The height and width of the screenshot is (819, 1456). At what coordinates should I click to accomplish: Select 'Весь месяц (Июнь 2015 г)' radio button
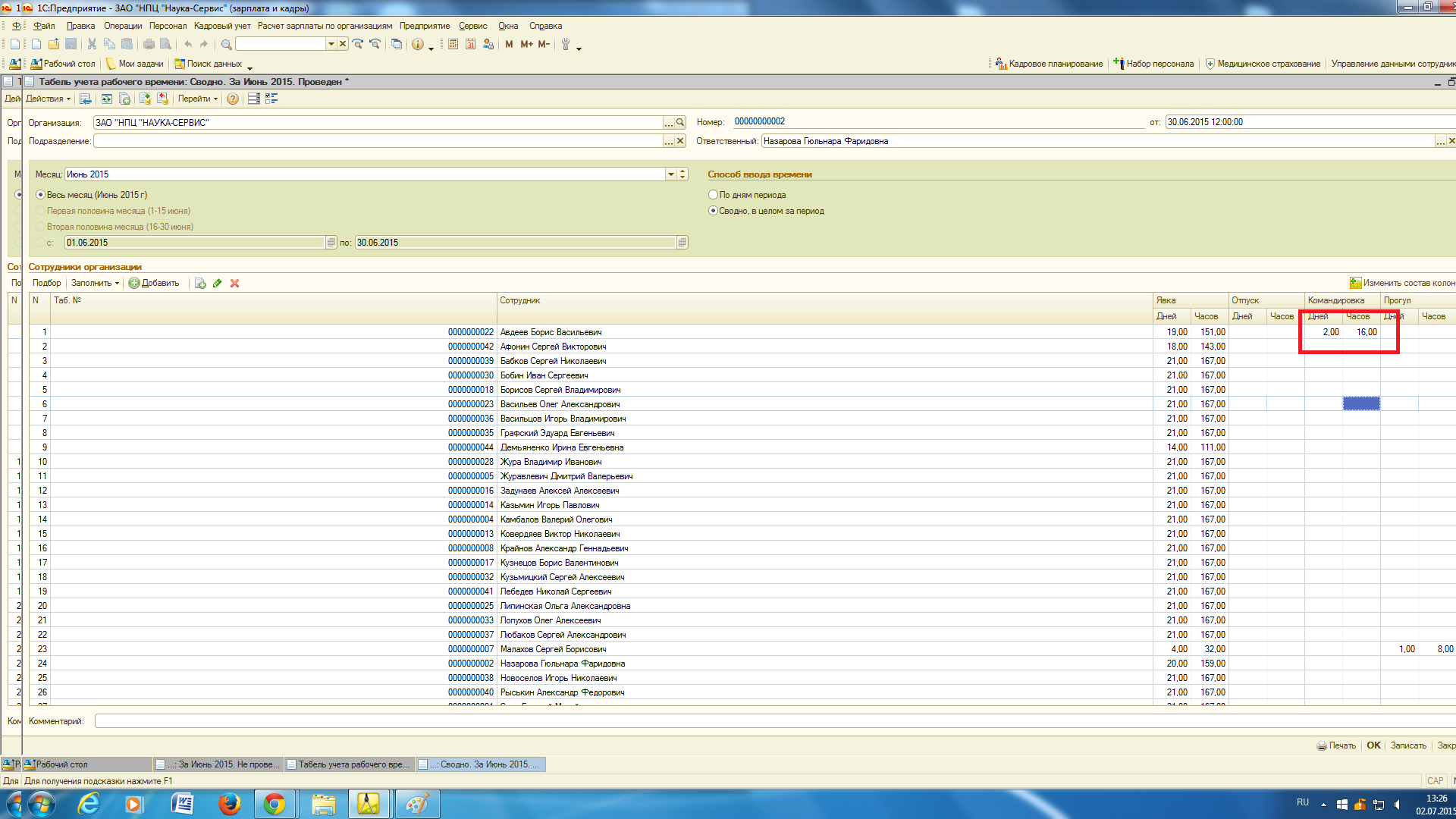pos(41,195)
